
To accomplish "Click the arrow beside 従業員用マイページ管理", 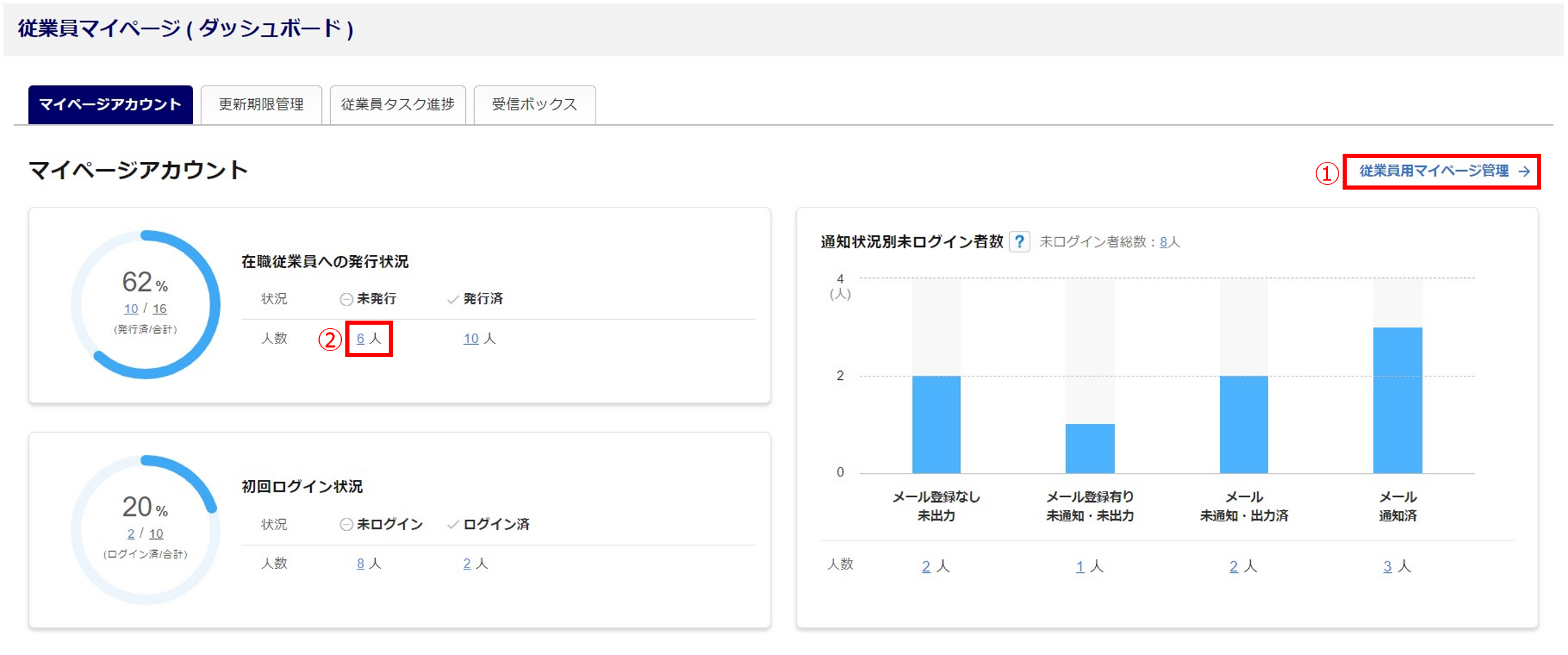I will pyautogui.click(x=1525, y=172).
